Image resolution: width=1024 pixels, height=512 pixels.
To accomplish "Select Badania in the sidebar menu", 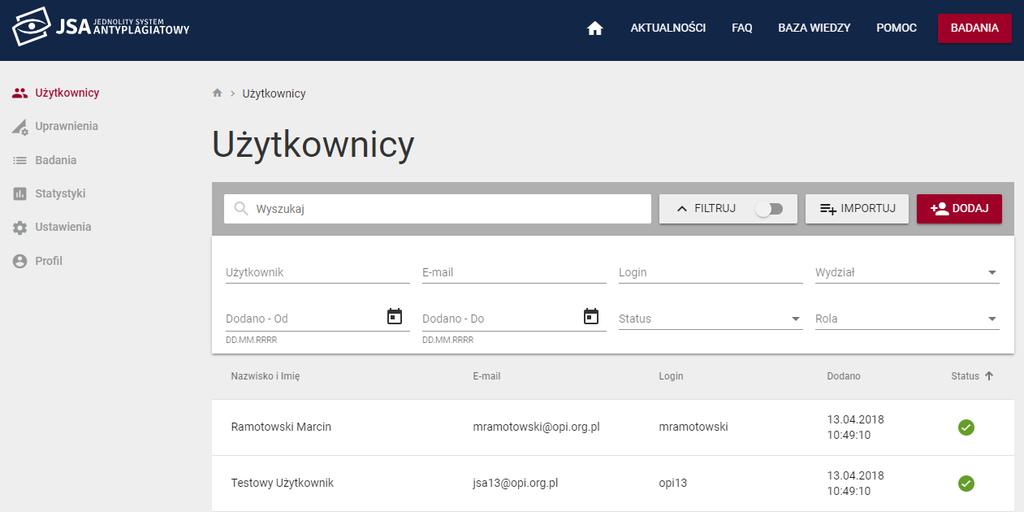I will point(56,160).
